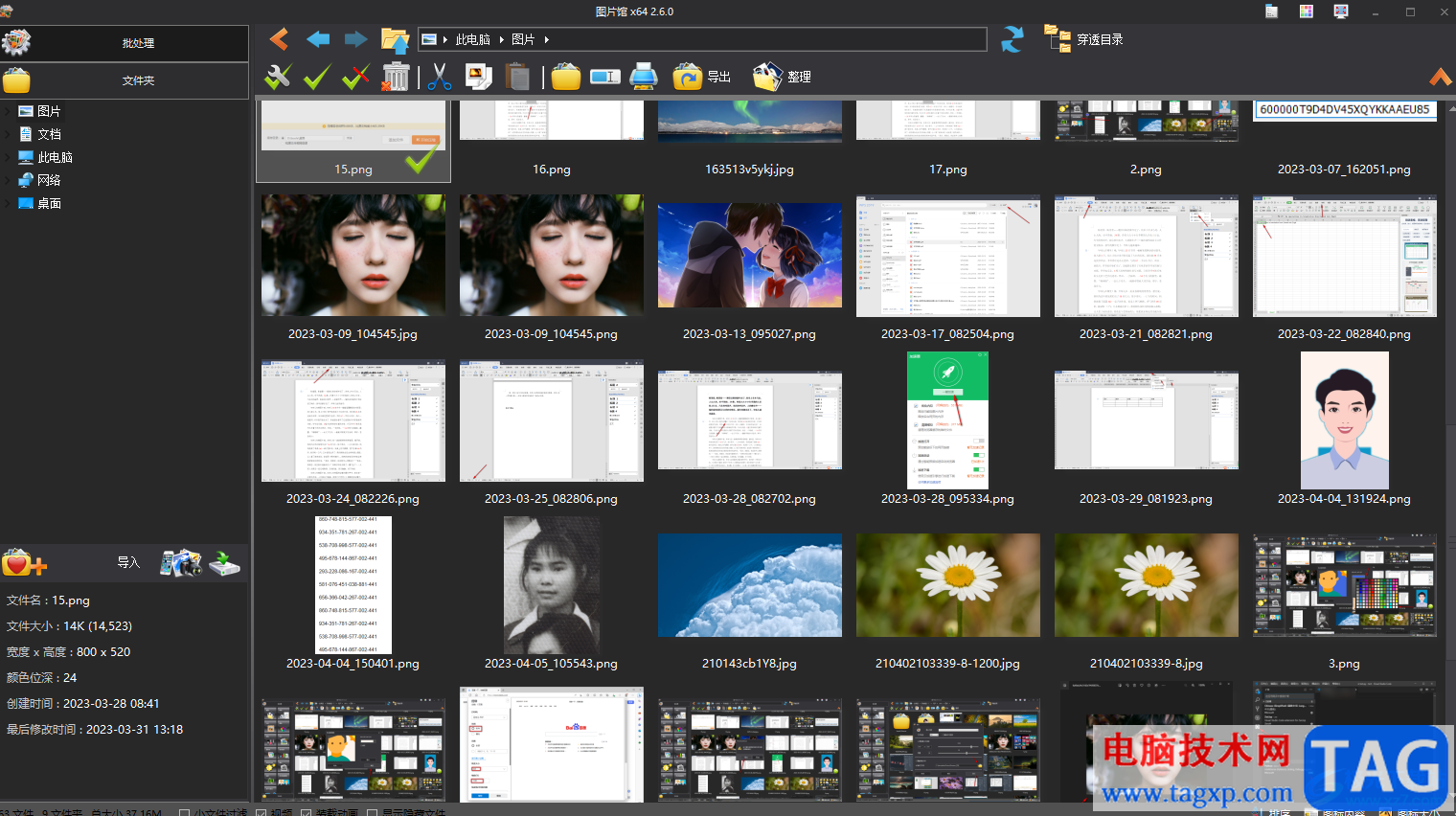Click file name 163513v5ykj.jpg

[x=750, y=170]
